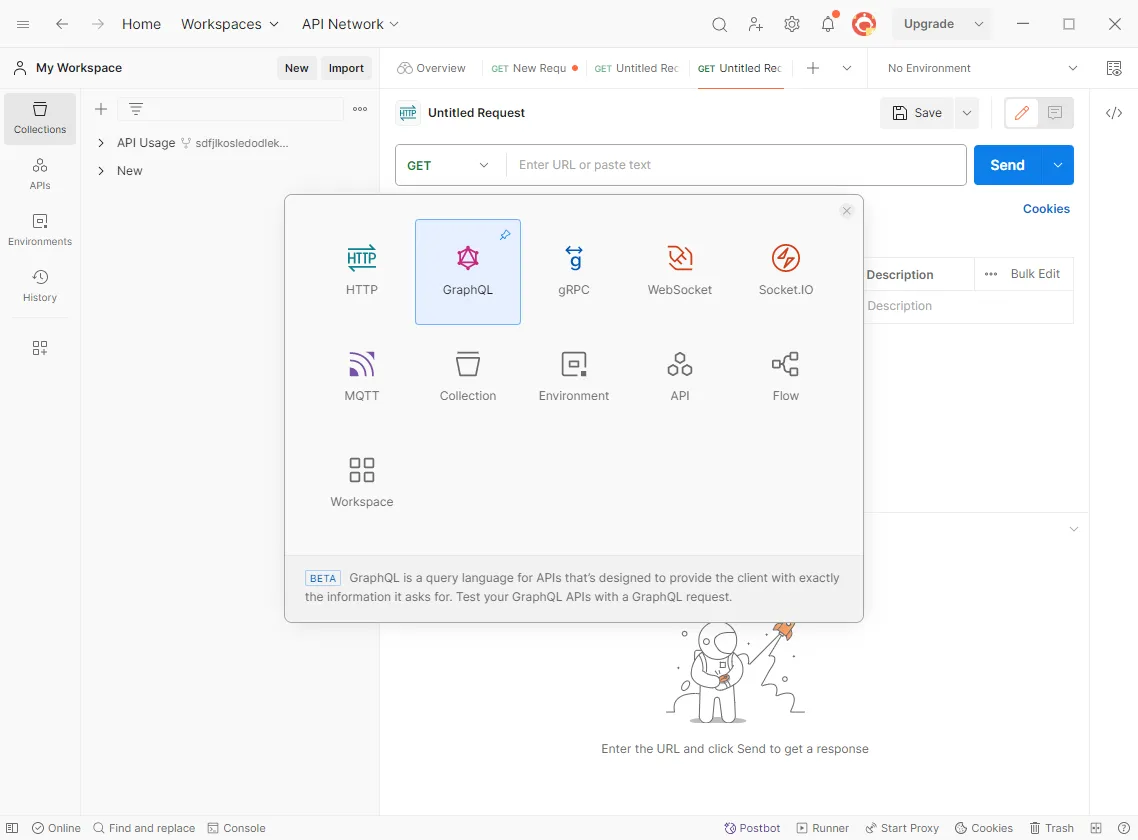Open the GET method dropdown
Image resolution: width=1138 pixels, height=840 pixels.
[450, 165]
